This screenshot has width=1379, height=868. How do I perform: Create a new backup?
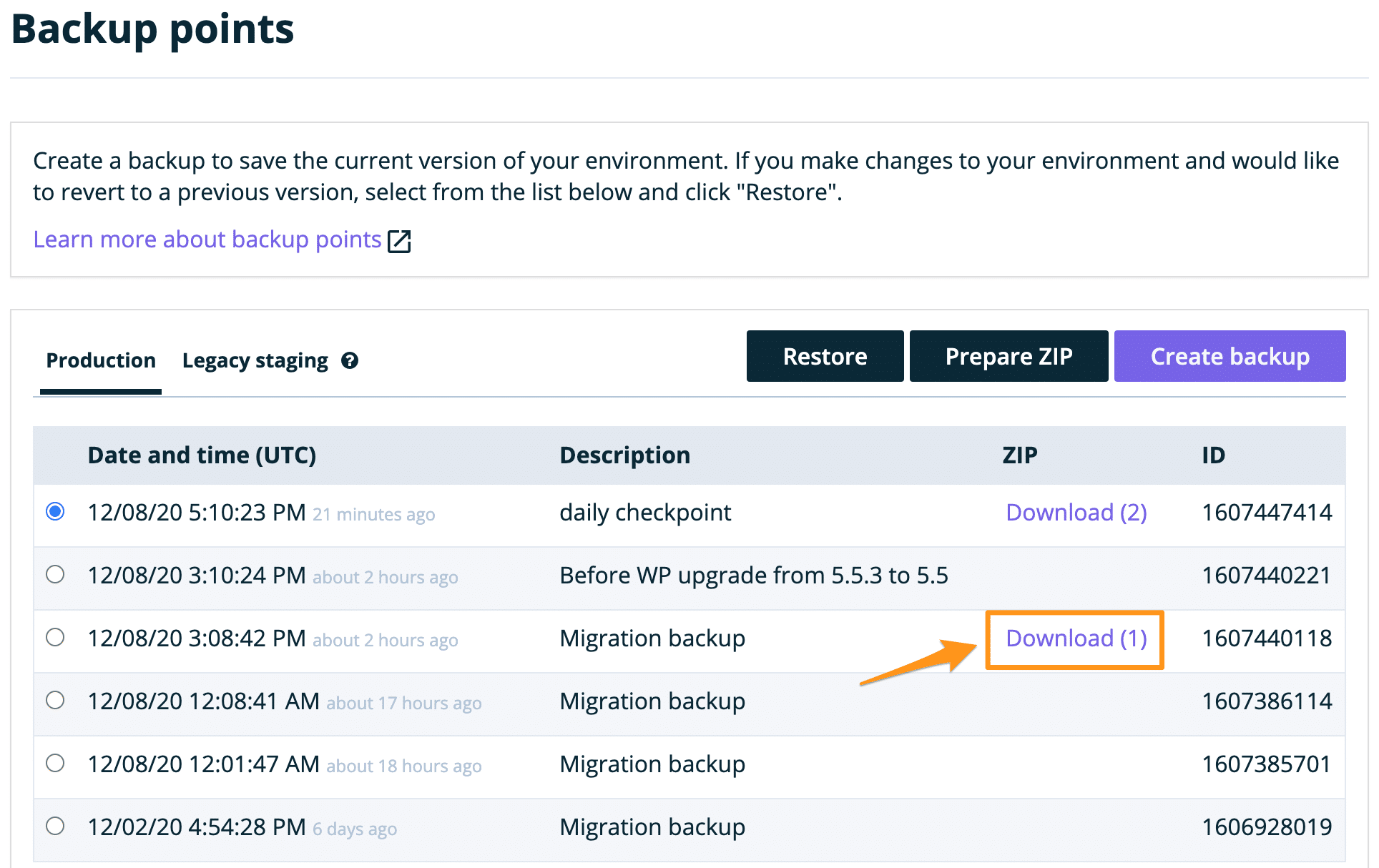coord(1230,355)
